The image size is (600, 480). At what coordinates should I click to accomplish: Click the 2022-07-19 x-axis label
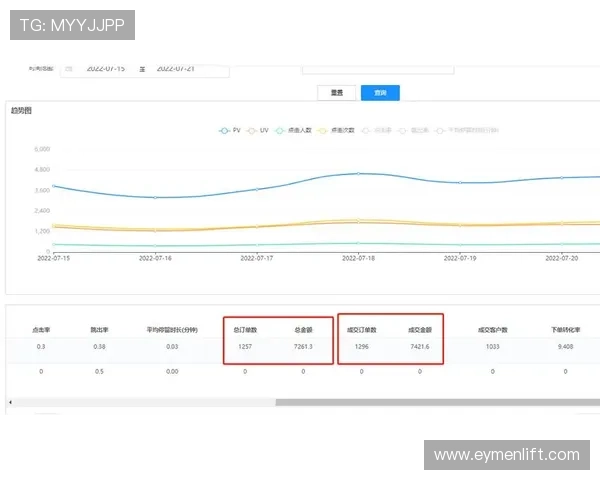[x=460, y=258]
